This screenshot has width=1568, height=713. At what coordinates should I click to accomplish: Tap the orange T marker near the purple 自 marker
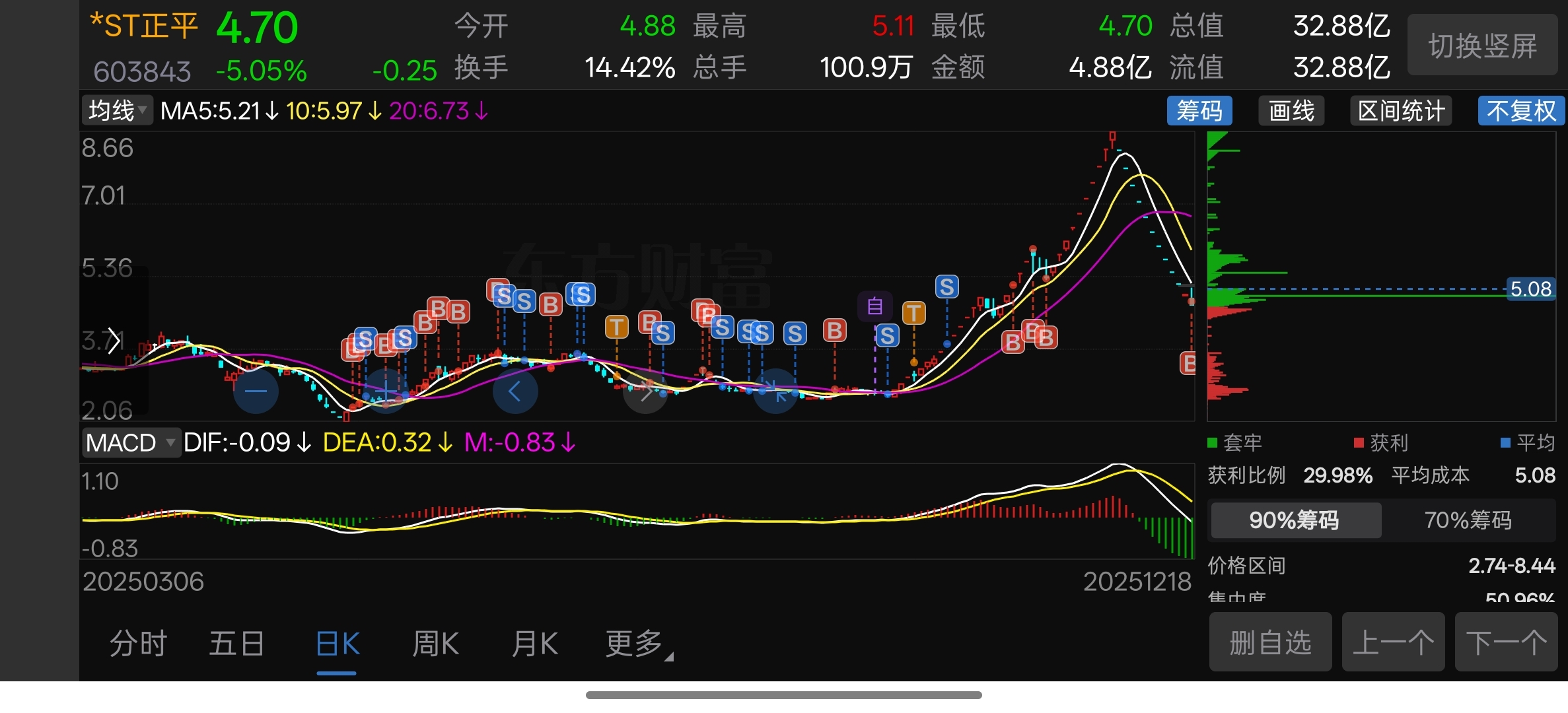(914, 313)
